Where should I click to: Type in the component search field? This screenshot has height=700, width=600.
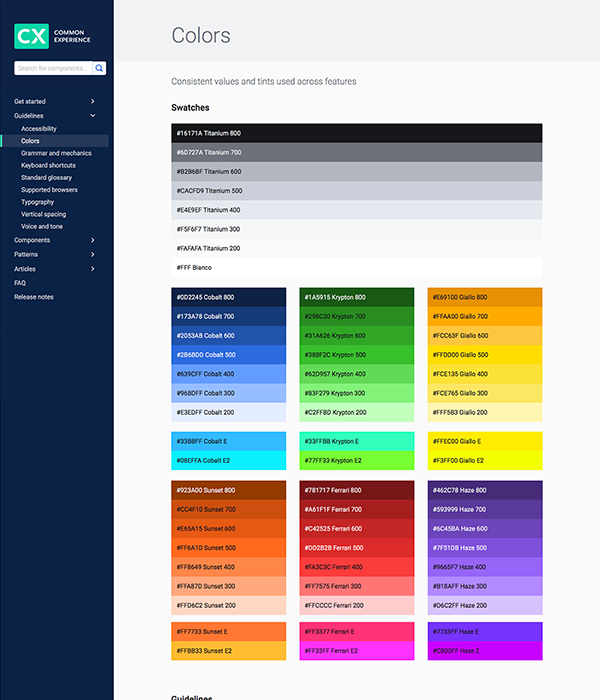(52, 68)
